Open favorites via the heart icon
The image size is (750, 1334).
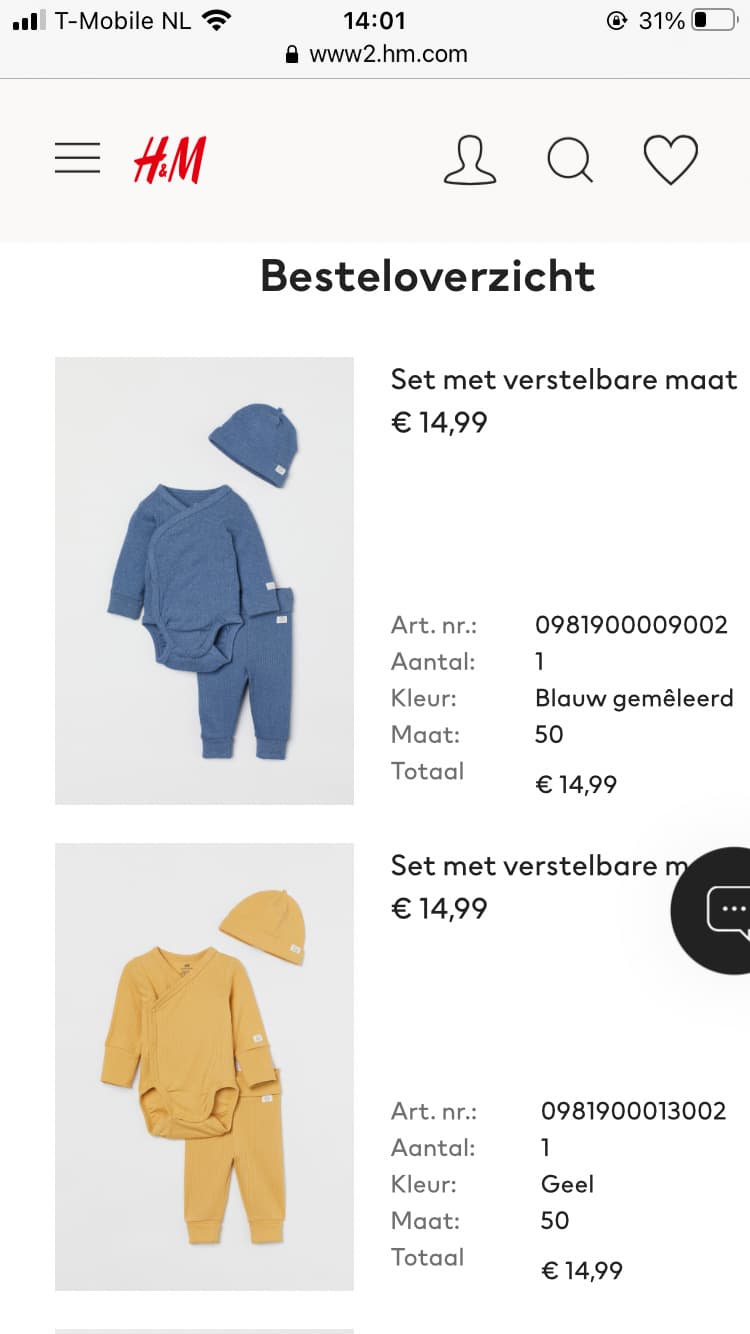[x=670, y=160]
